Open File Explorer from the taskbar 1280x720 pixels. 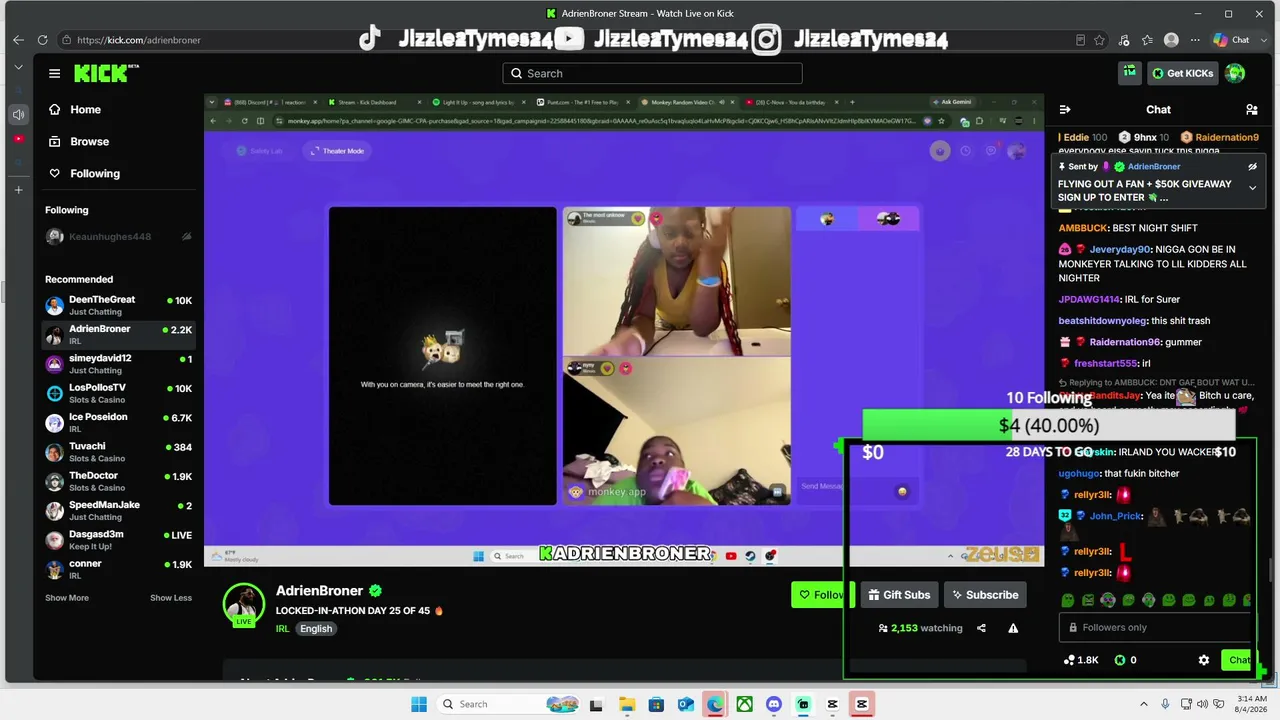(x=626, y=704)
